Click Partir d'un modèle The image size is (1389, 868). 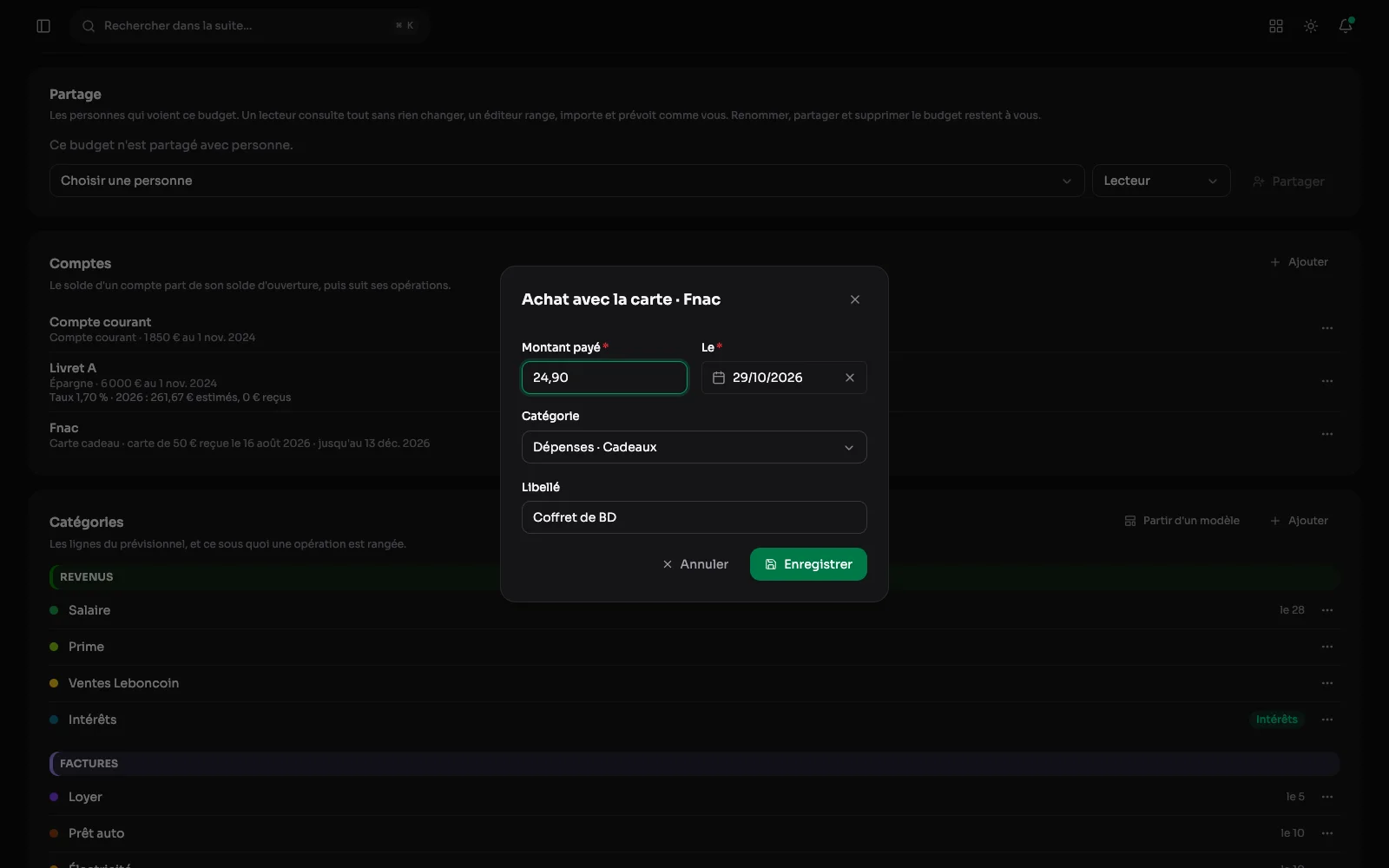[x=1182, y=521]
